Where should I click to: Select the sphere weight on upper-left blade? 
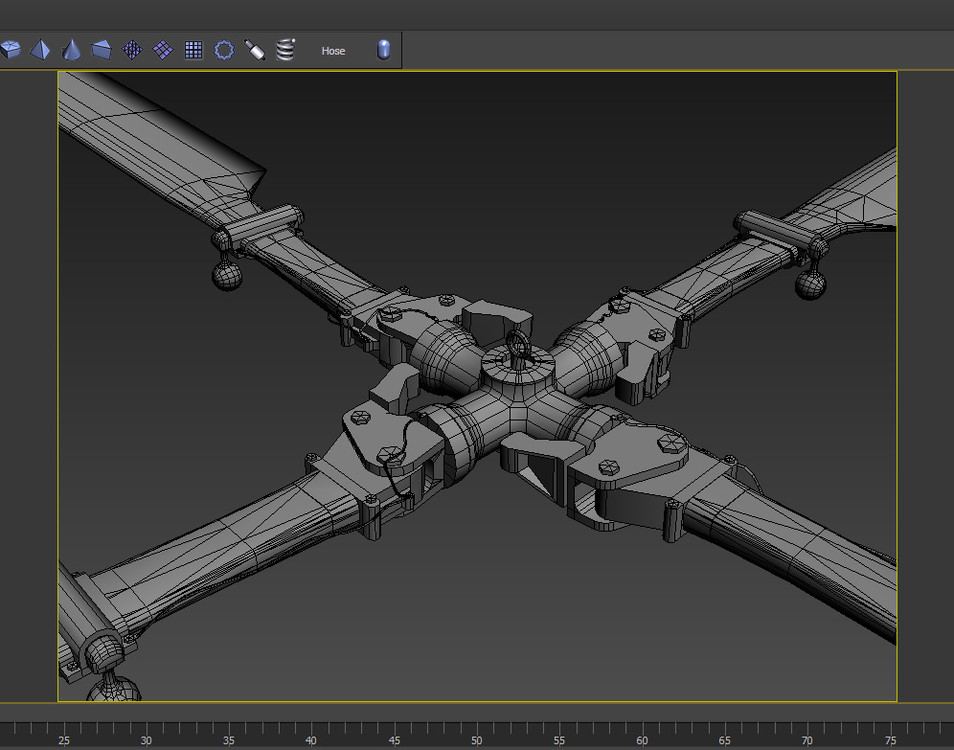[x=228, y=276]
